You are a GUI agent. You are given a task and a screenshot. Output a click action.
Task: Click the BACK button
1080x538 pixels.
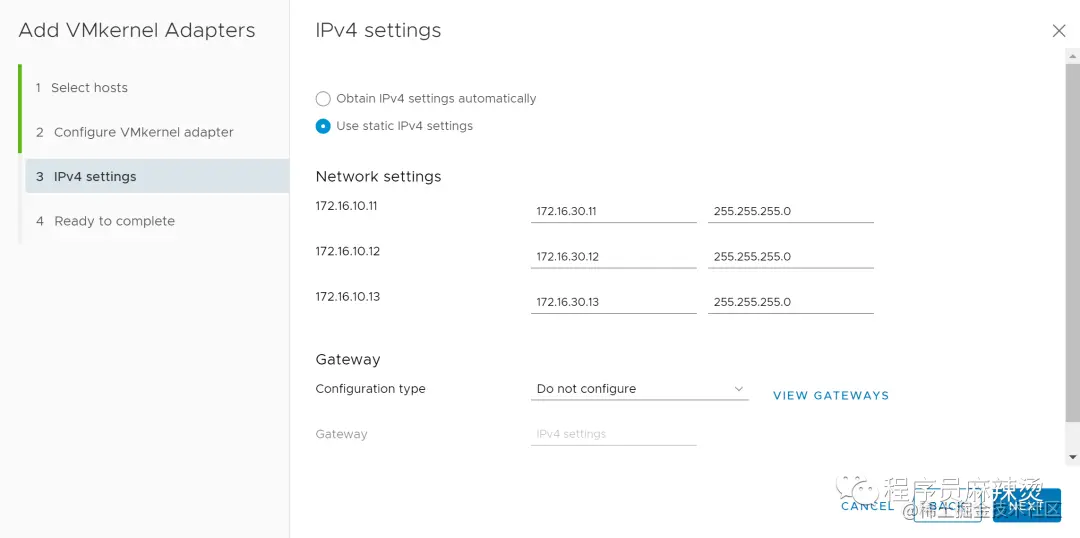[x=947, y=506]
